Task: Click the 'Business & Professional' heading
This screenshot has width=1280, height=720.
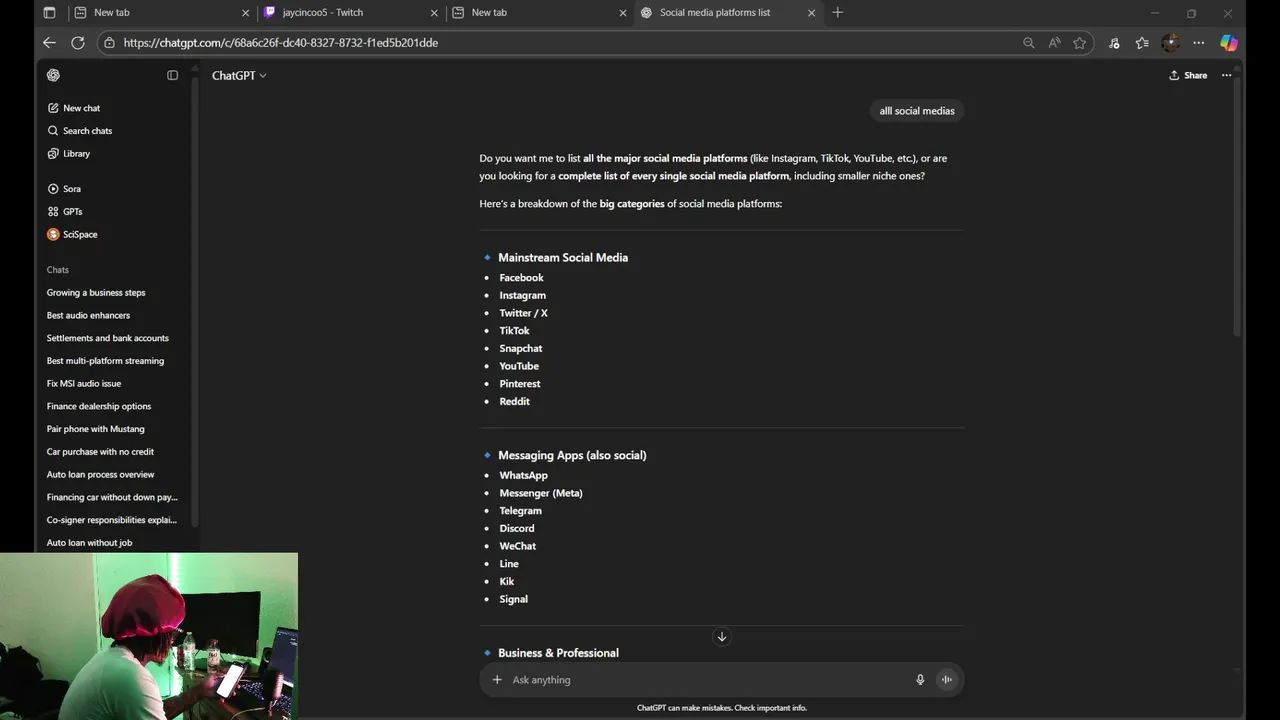Action: [558, 653]
